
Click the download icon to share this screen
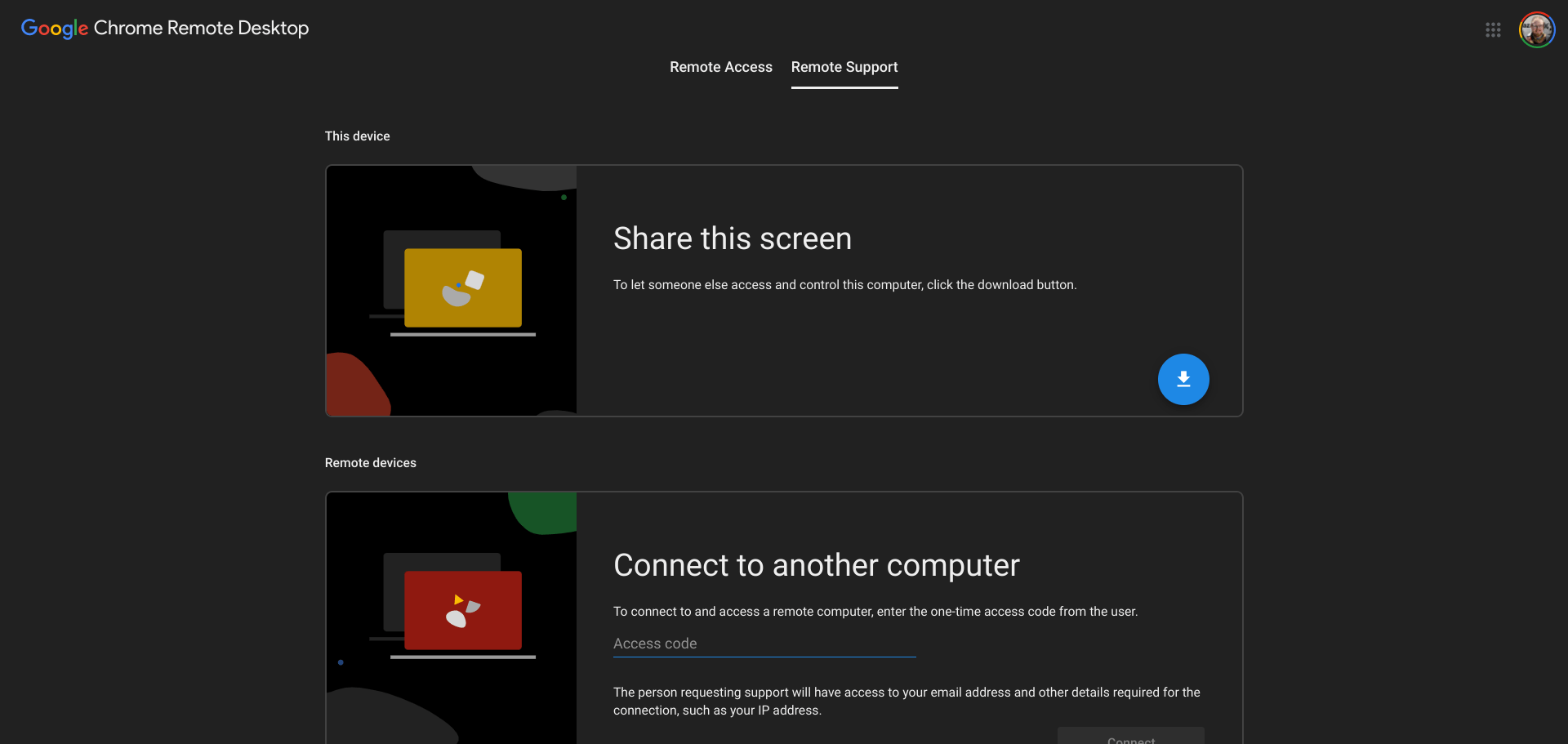(x=1183, y=379)
